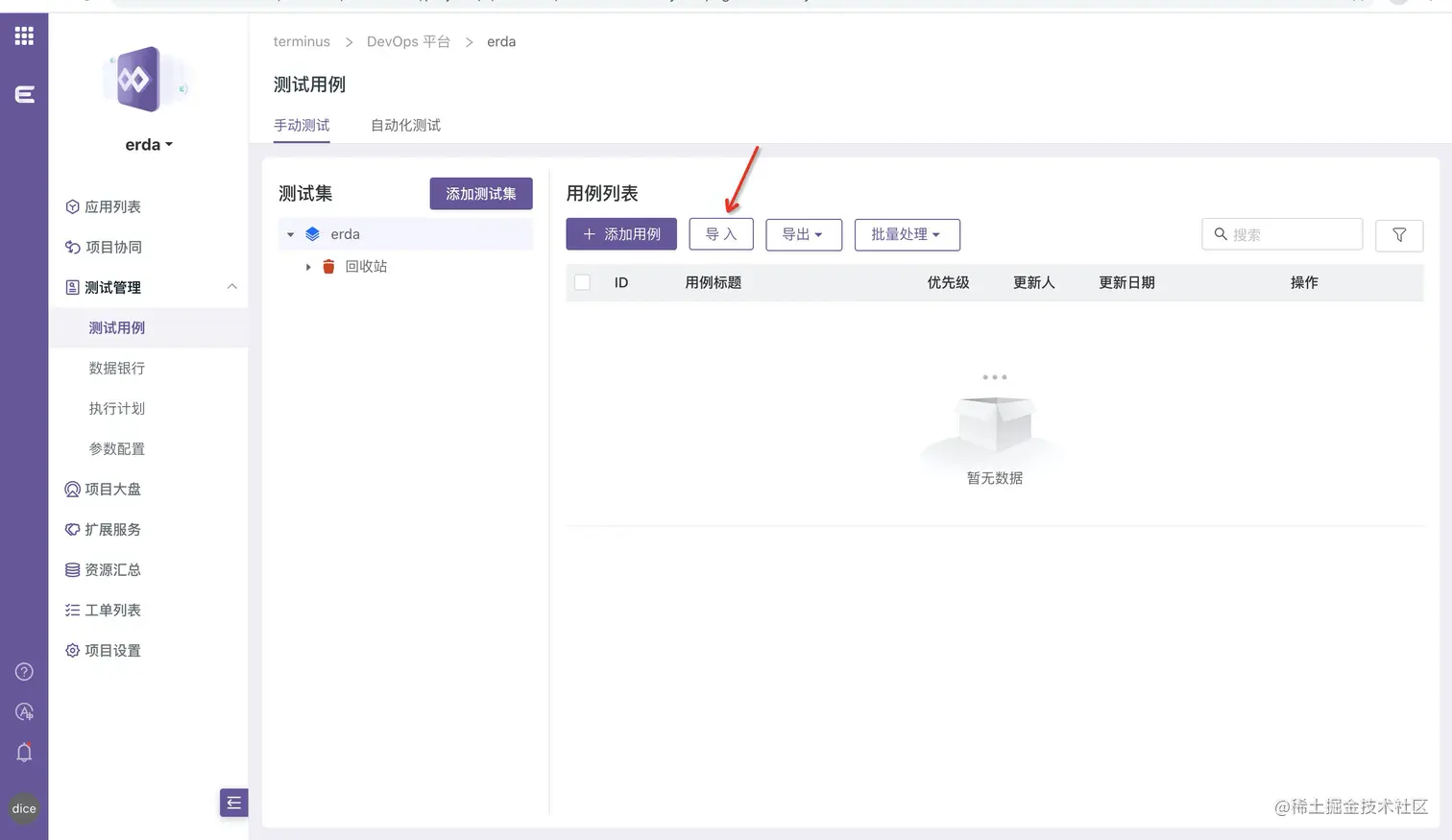Viewport: 1452px width, 840px height.
Task: Open the 导出 dropdown
Action: click(x=804, y=234)
